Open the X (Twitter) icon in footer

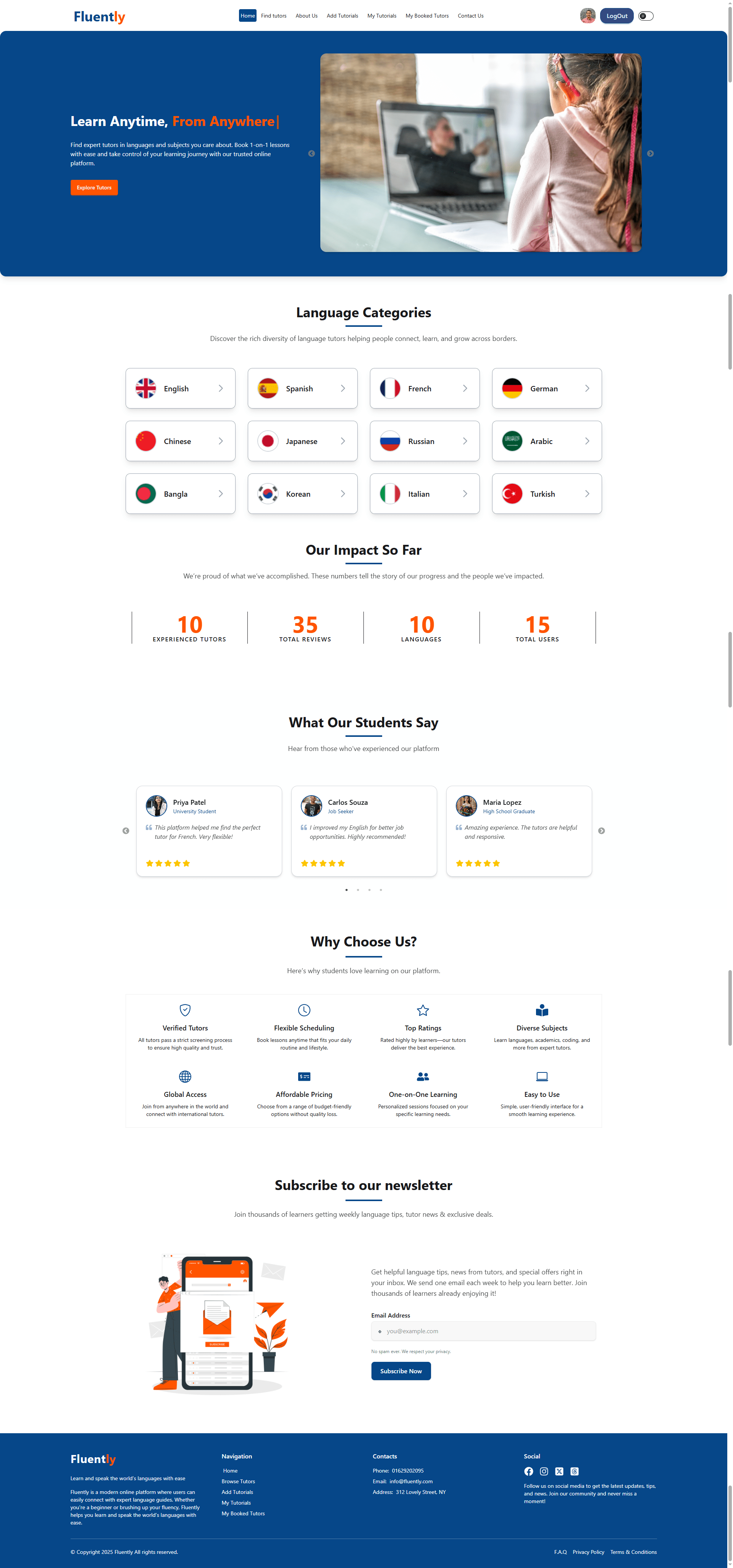(x=559, y=1471)
